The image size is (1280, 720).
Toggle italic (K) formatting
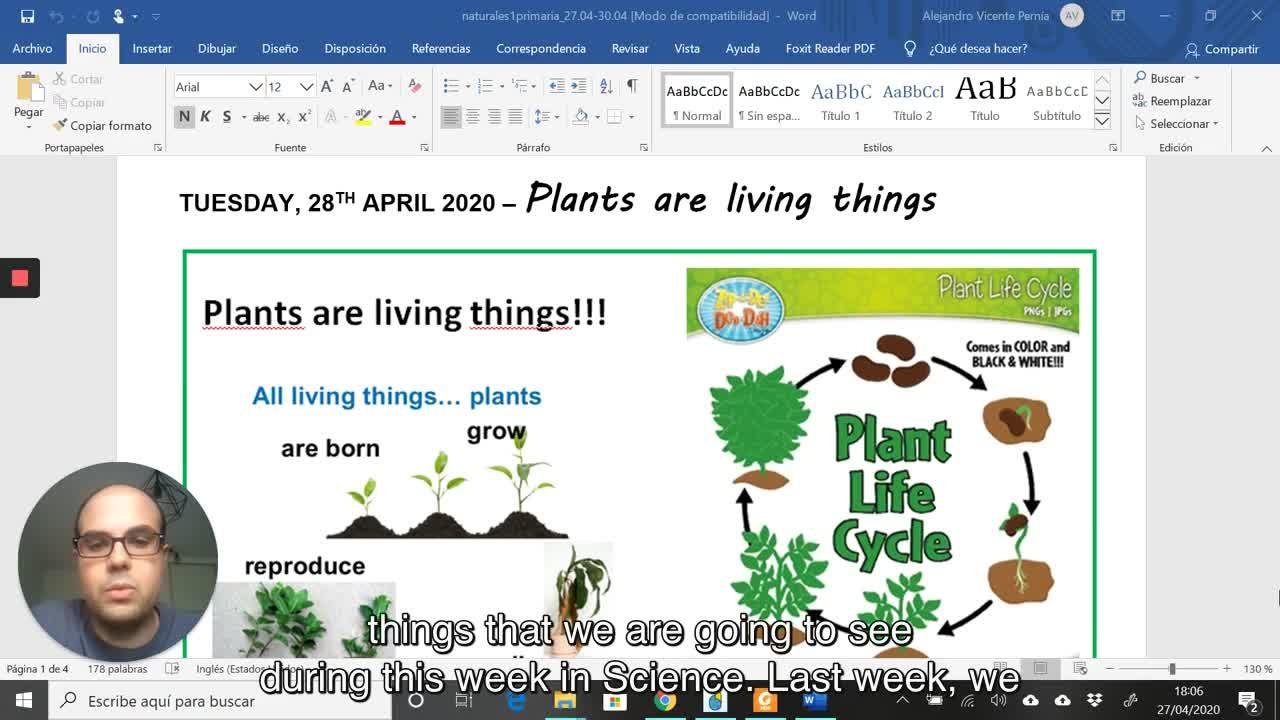[205, 117]
